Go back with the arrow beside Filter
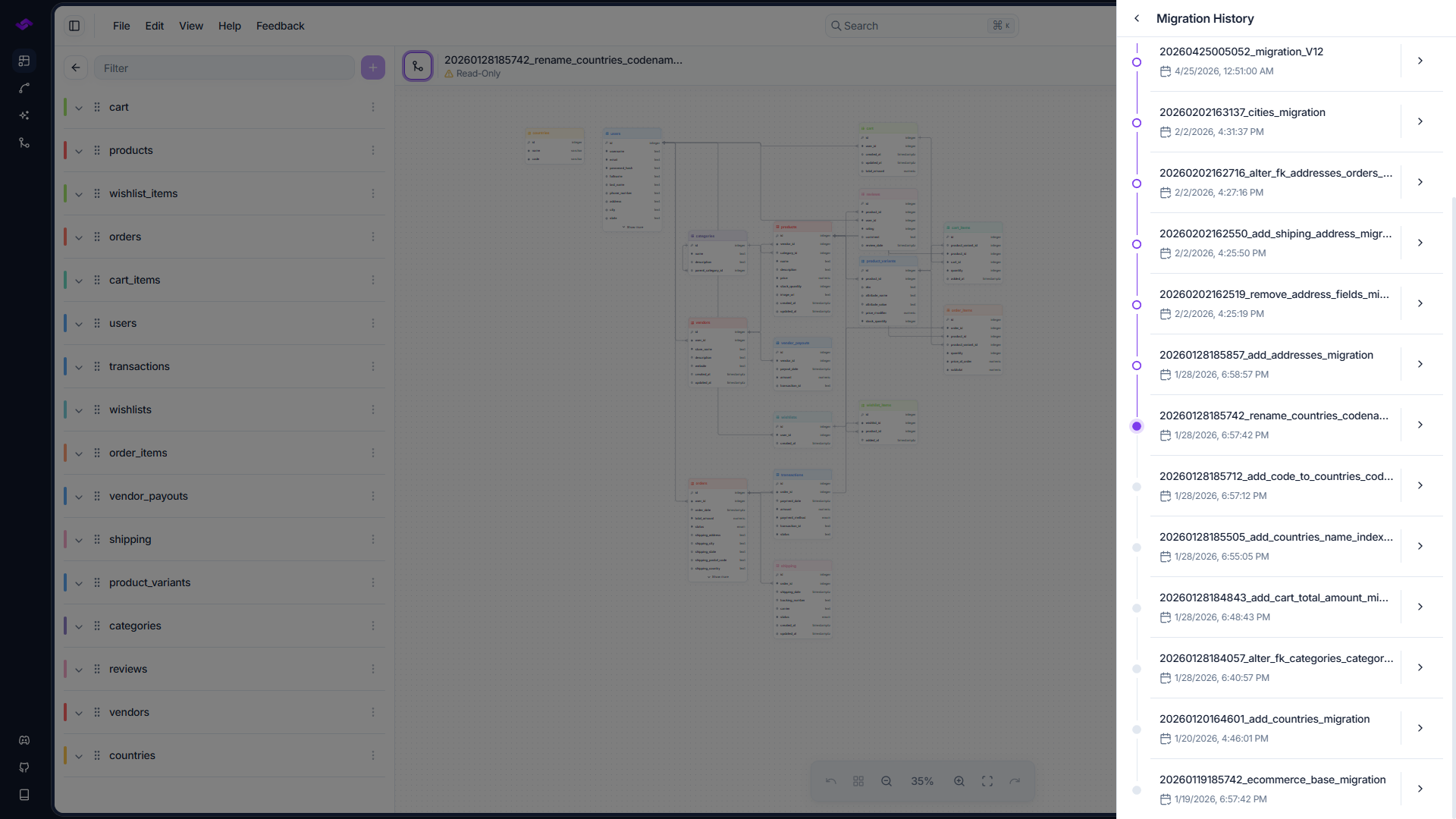The height and width of the screenshot is (819, 1456). pos(76,67)
